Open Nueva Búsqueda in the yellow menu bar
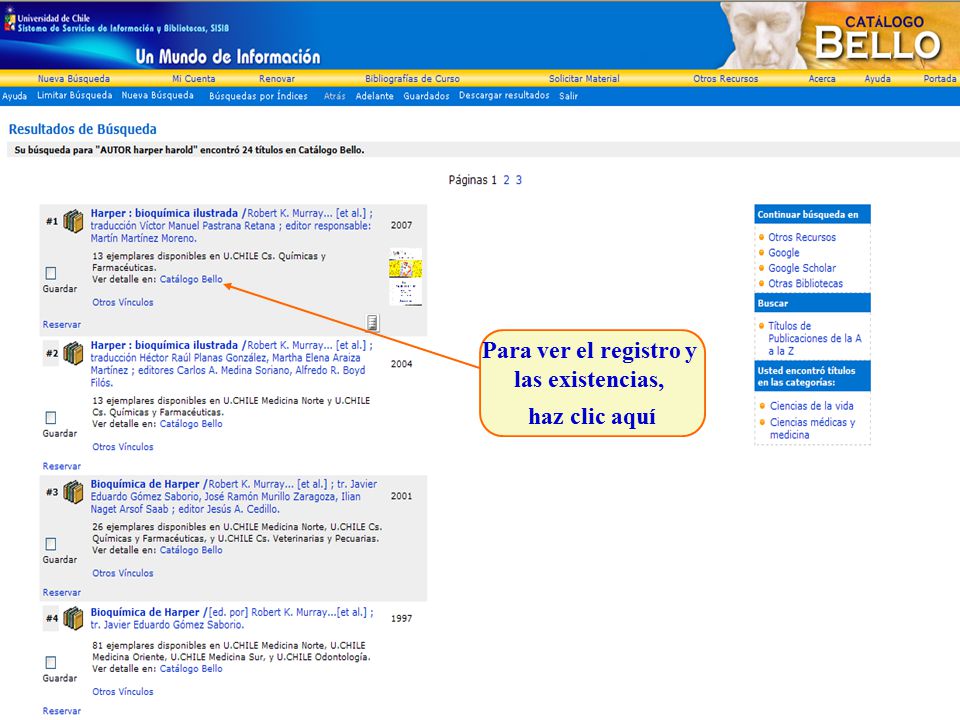The image size is (960, 720). 73,78
